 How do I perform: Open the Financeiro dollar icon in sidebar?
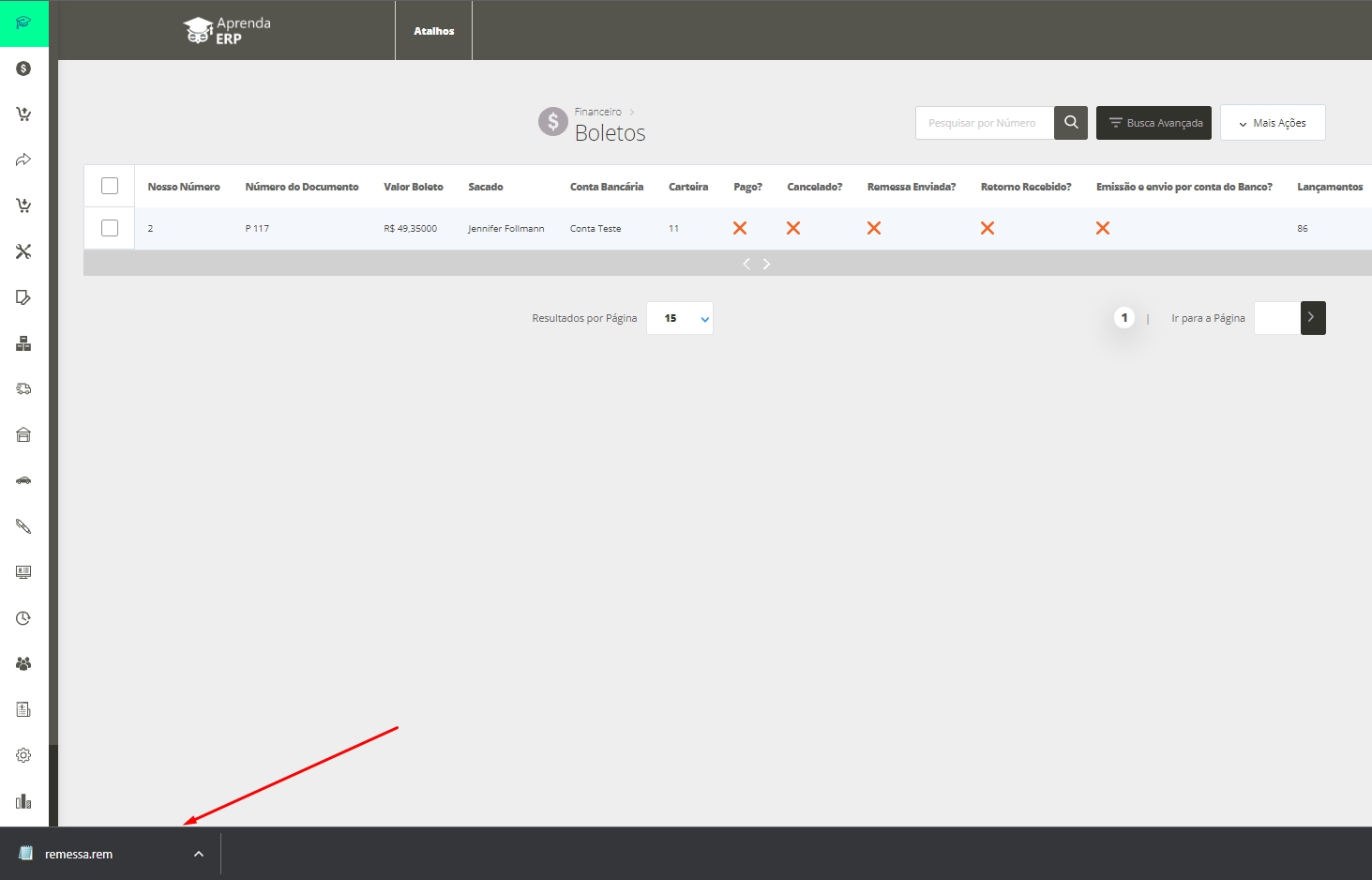(23, 68)
